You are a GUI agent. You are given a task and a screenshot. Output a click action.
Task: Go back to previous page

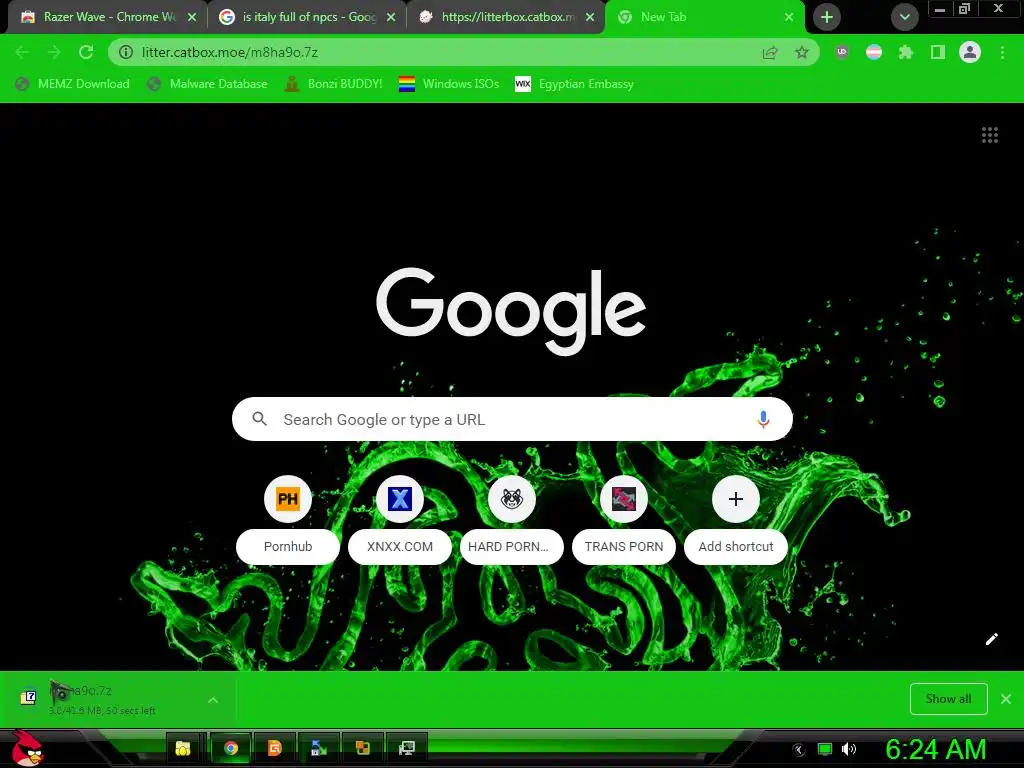click(22, 52)
